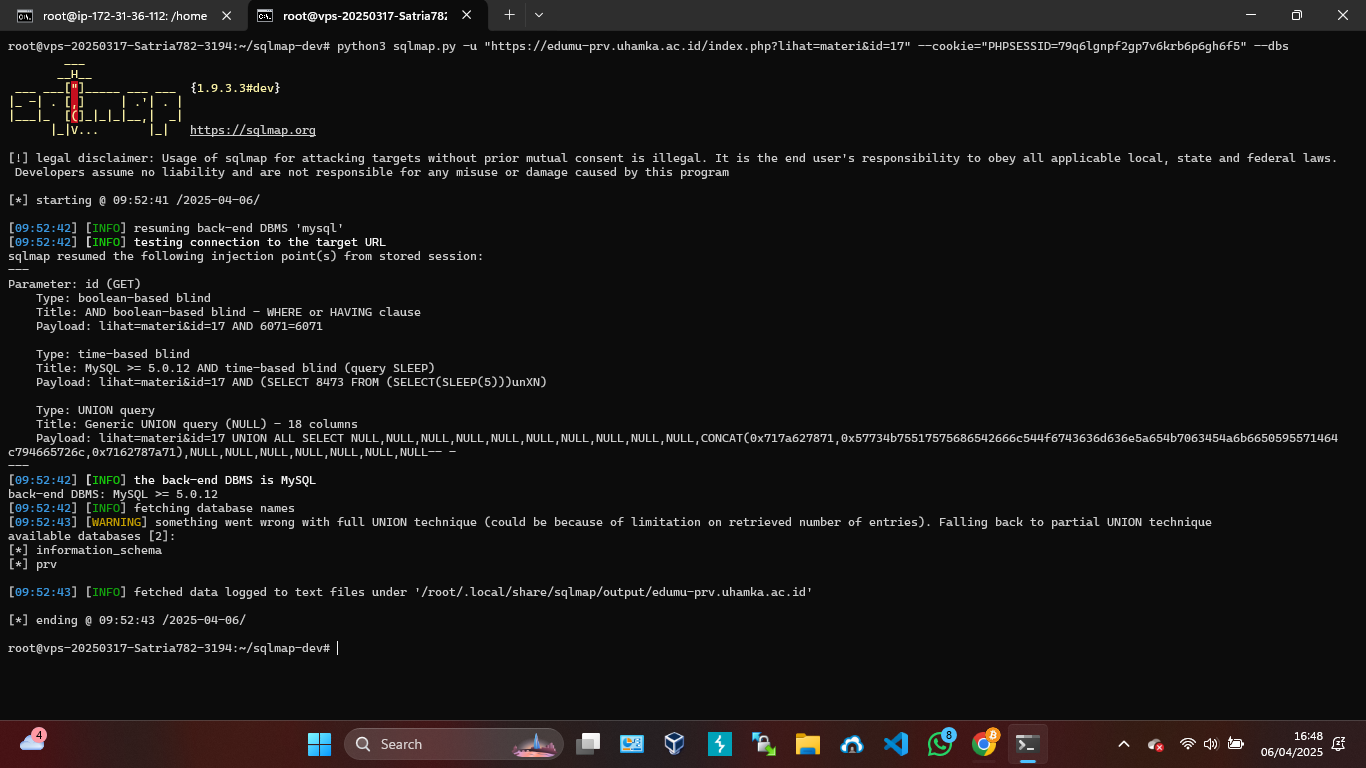Screen dimensions: 1366x768
Task: Click the OneDrive sync error tray icon
Action: pyautogui.click(x=1156, y=744)
